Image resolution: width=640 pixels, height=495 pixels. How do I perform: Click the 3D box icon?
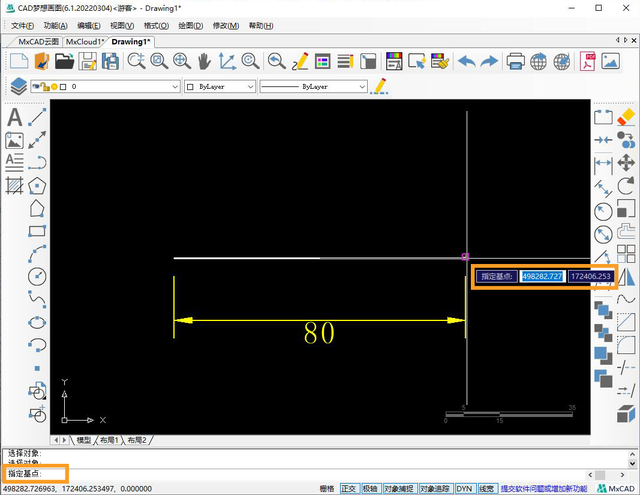pyautogui.click(x=626, y=414)
